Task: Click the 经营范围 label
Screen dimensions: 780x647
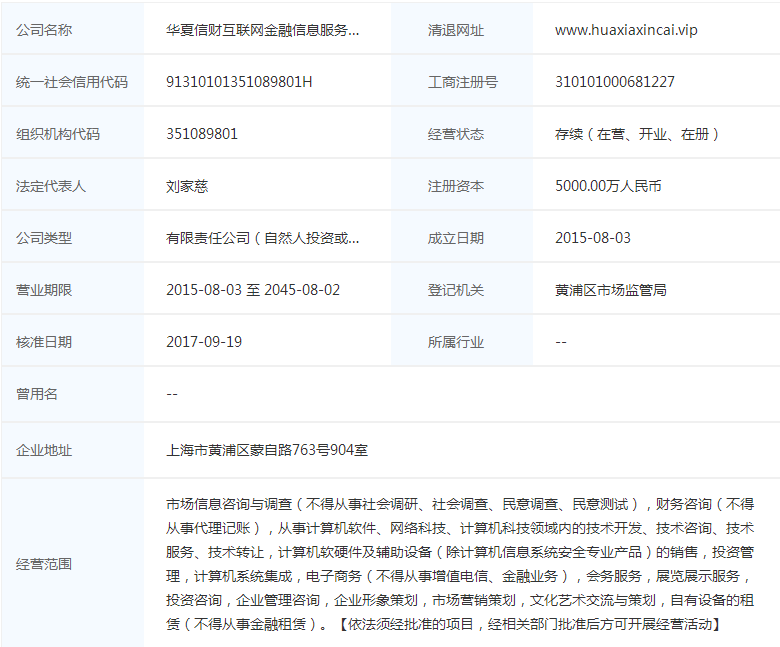Action: (44, 564)
